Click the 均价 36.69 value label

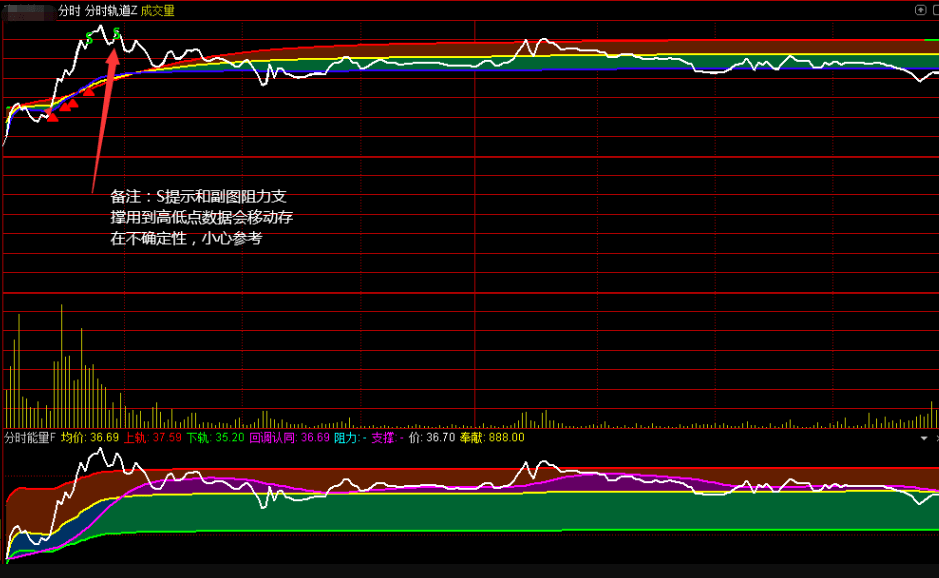(x=90, y=438)
